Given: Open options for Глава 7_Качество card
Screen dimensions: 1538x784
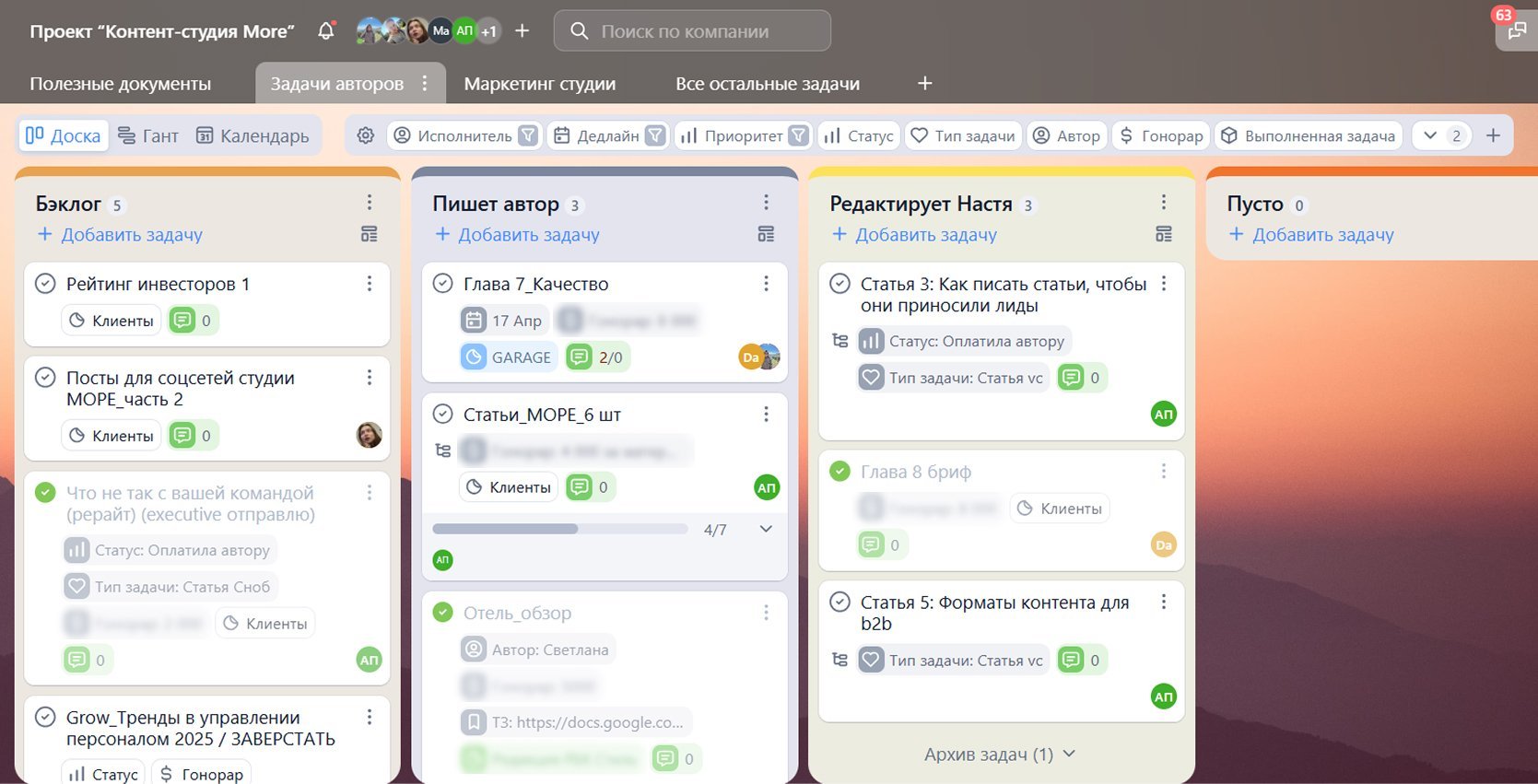Looking at the screenshot, I should click(766, 284).
